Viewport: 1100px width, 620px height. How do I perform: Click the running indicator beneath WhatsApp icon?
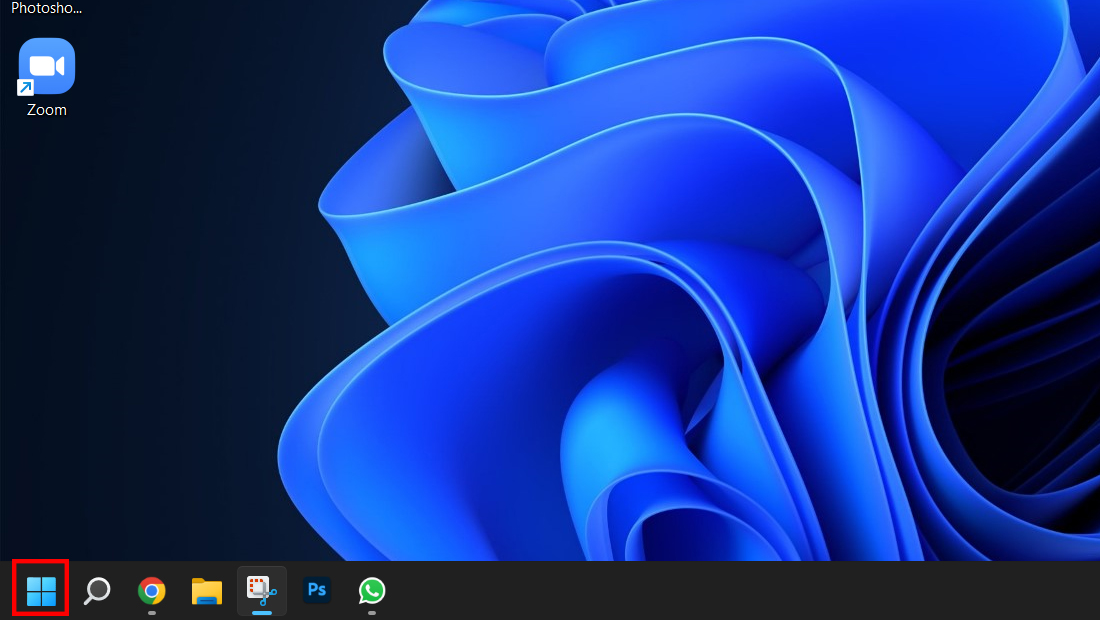tap(372, 613)
